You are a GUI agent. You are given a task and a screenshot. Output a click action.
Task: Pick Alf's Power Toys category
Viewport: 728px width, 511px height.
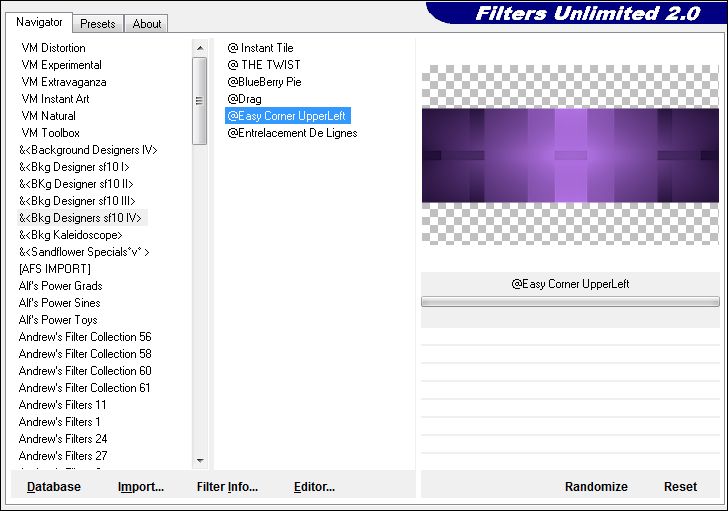click(59, 320)
